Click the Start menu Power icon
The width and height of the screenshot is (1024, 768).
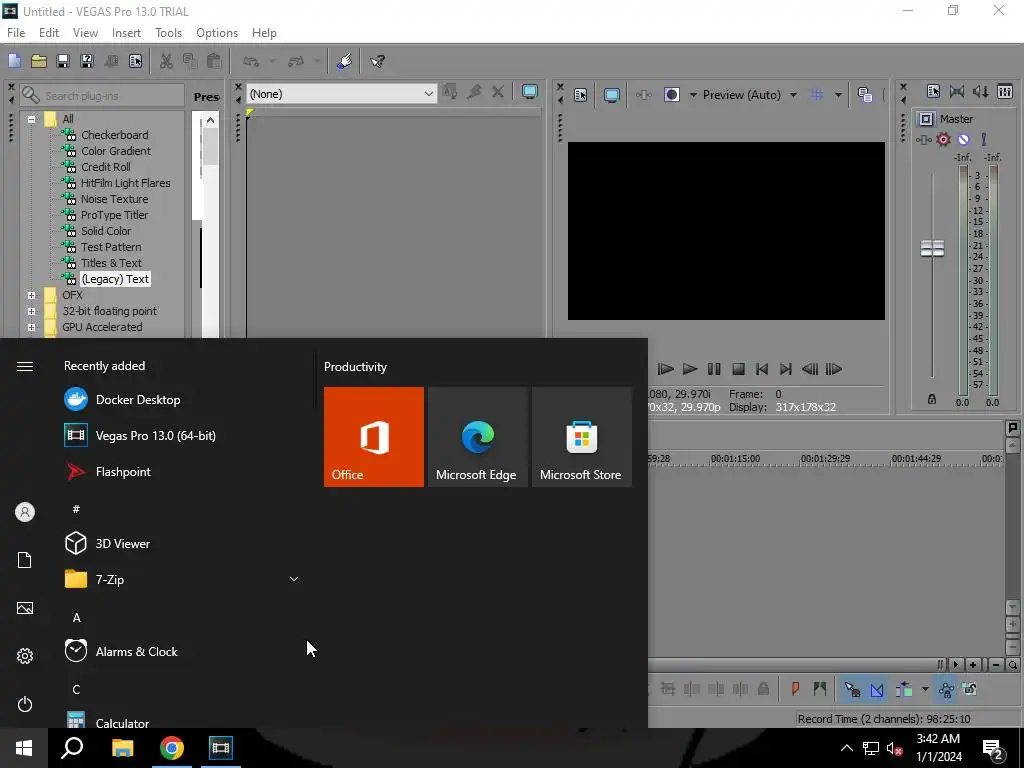pyautogui.click(x=25, y=704)
